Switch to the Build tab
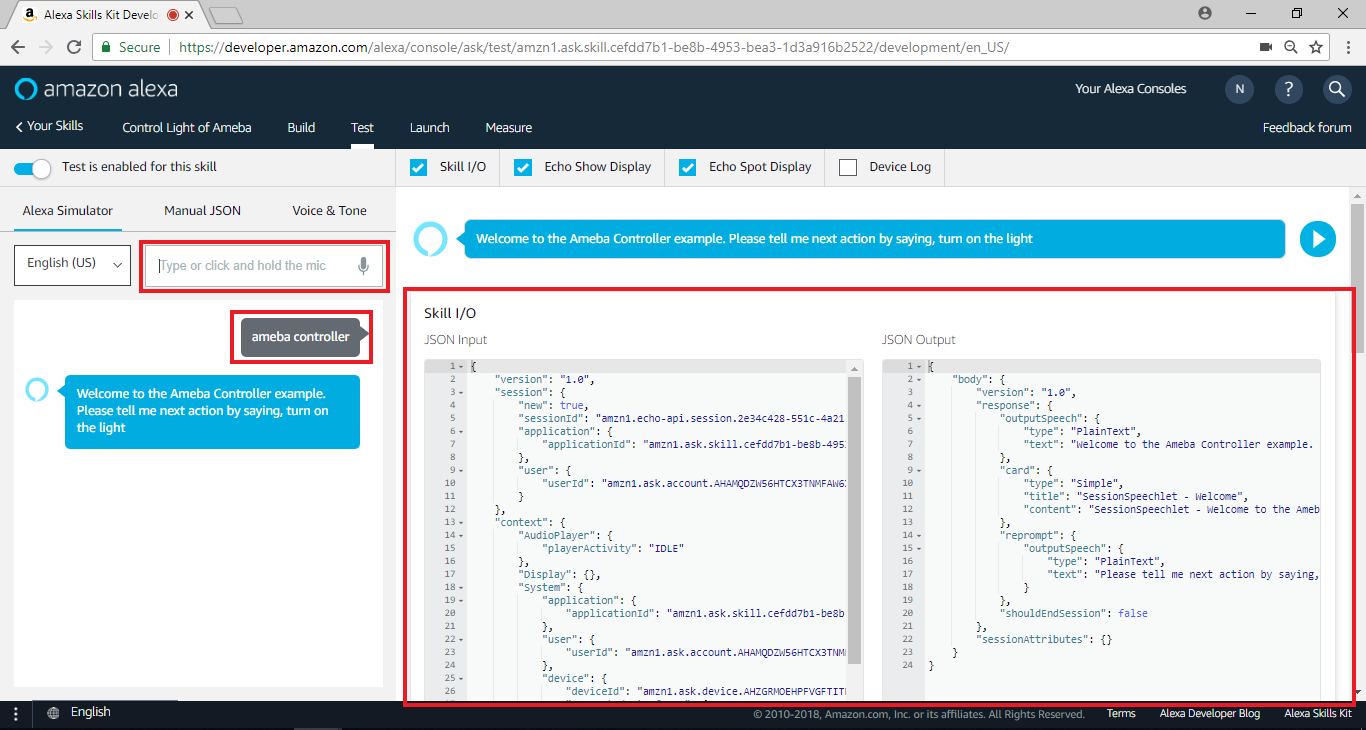 [301, 128]
